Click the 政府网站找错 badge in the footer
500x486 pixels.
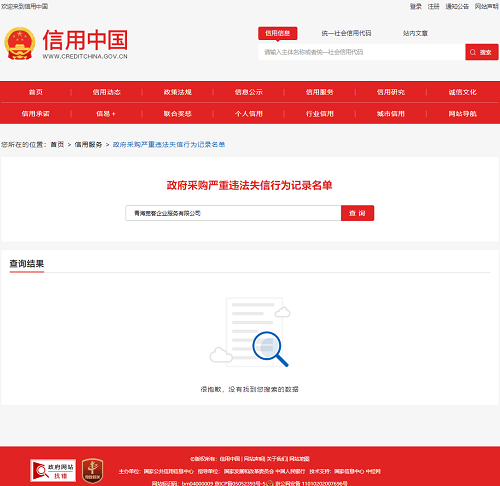coord(53,470)
